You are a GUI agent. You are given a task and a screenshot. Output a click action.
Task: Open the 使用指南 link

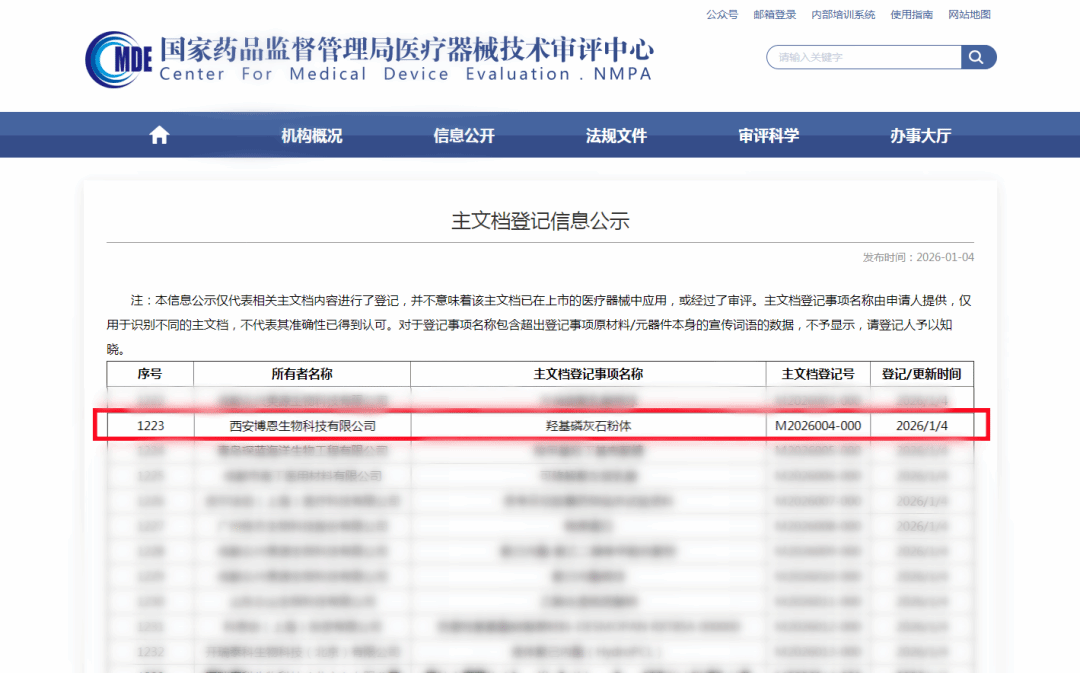911,15
